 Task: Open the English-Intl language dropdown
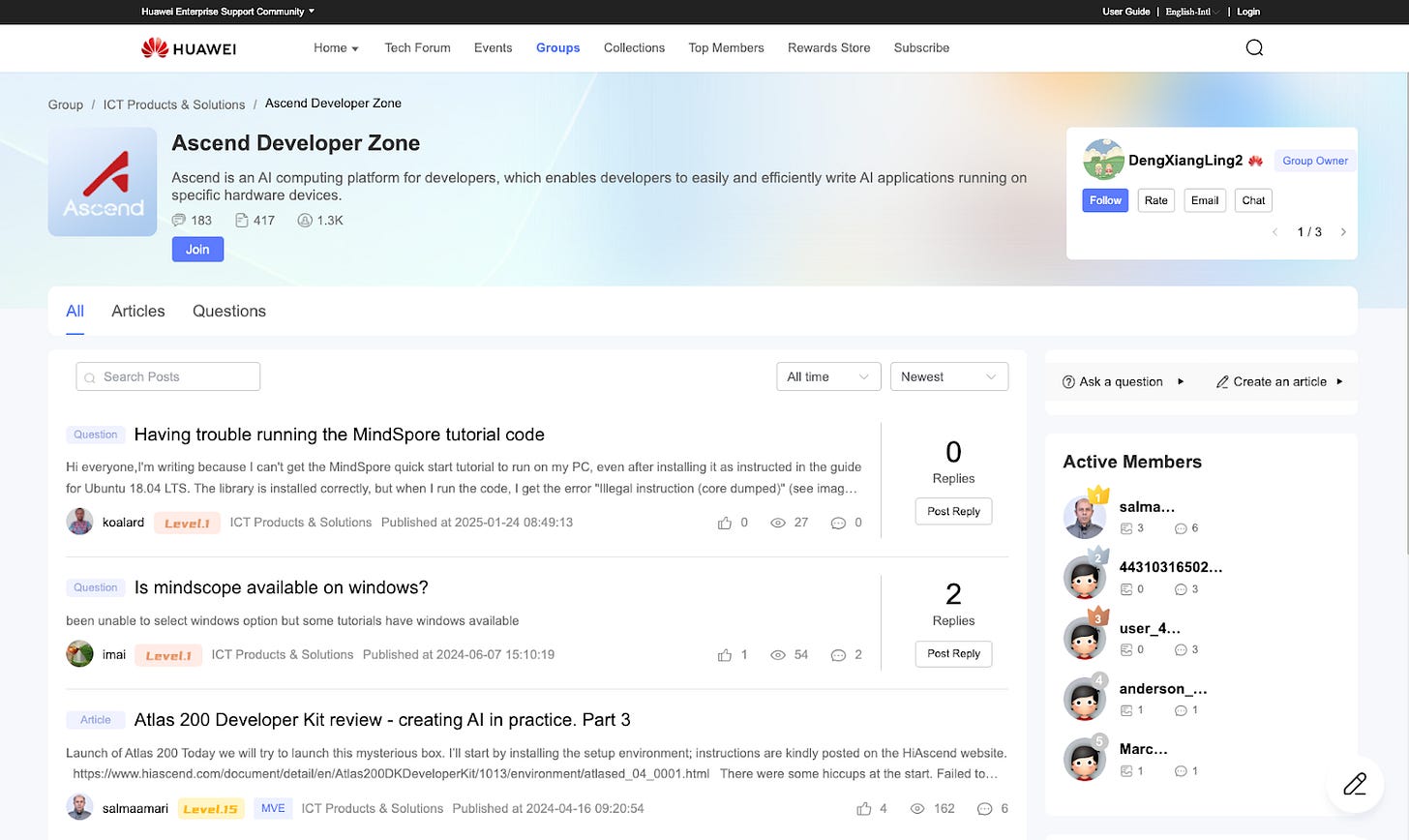click(1192, 12)
